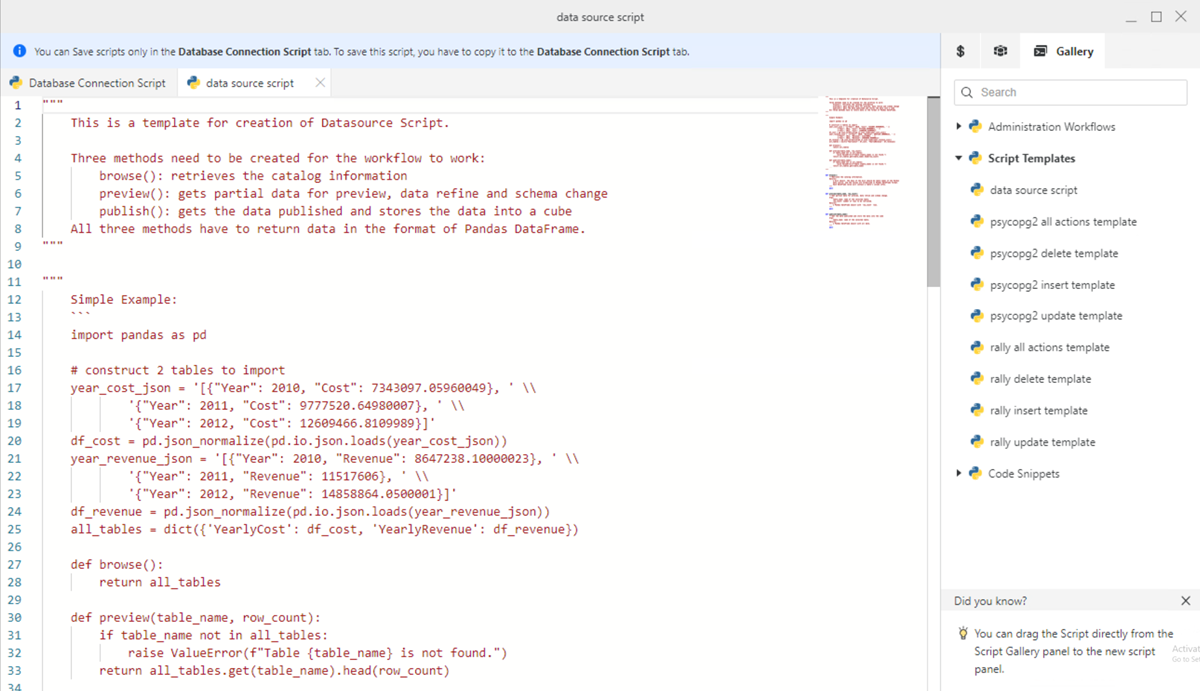Expand the Administration Workflows tree node

[x=959, y=127]
